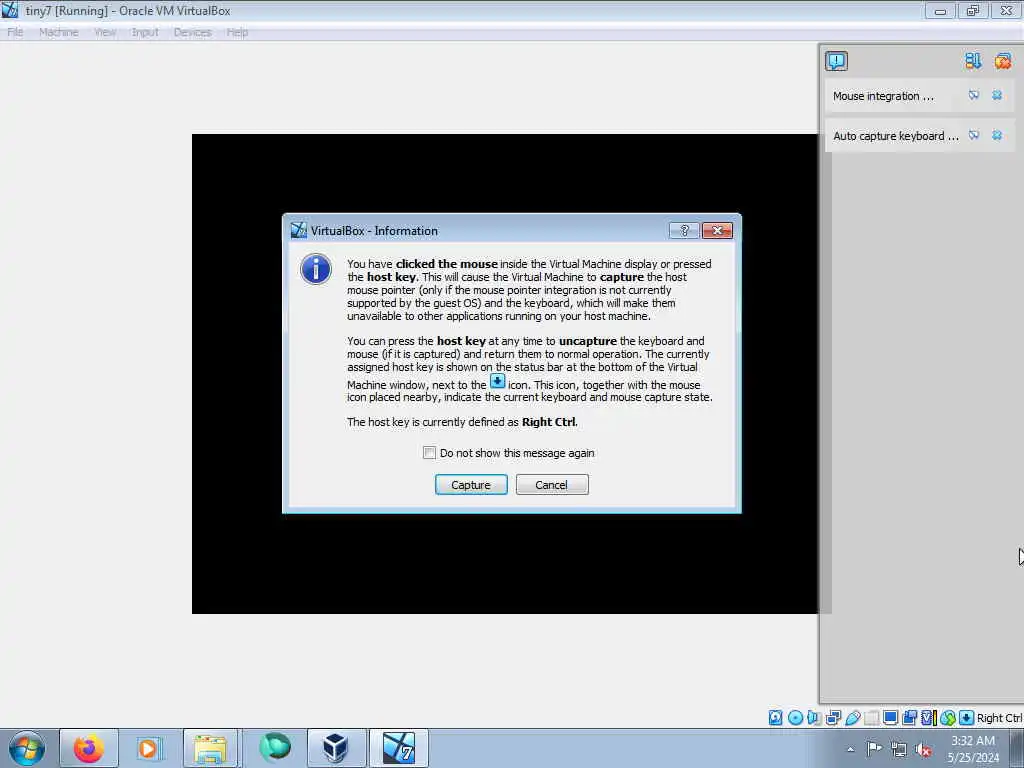Click the muted volume tray icon
Screen dimensions: 1024x768
[923, 749]
